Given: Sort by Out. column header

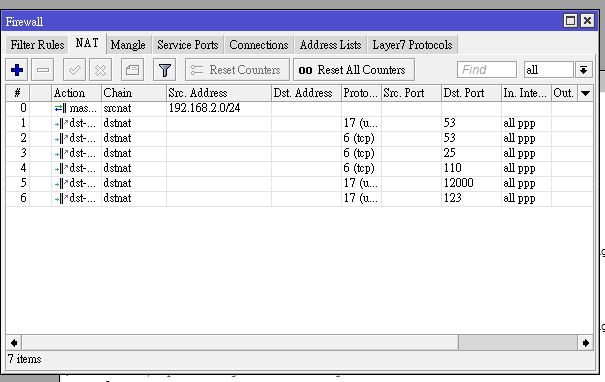Looking at the screenshot, I should pos(564,93).
